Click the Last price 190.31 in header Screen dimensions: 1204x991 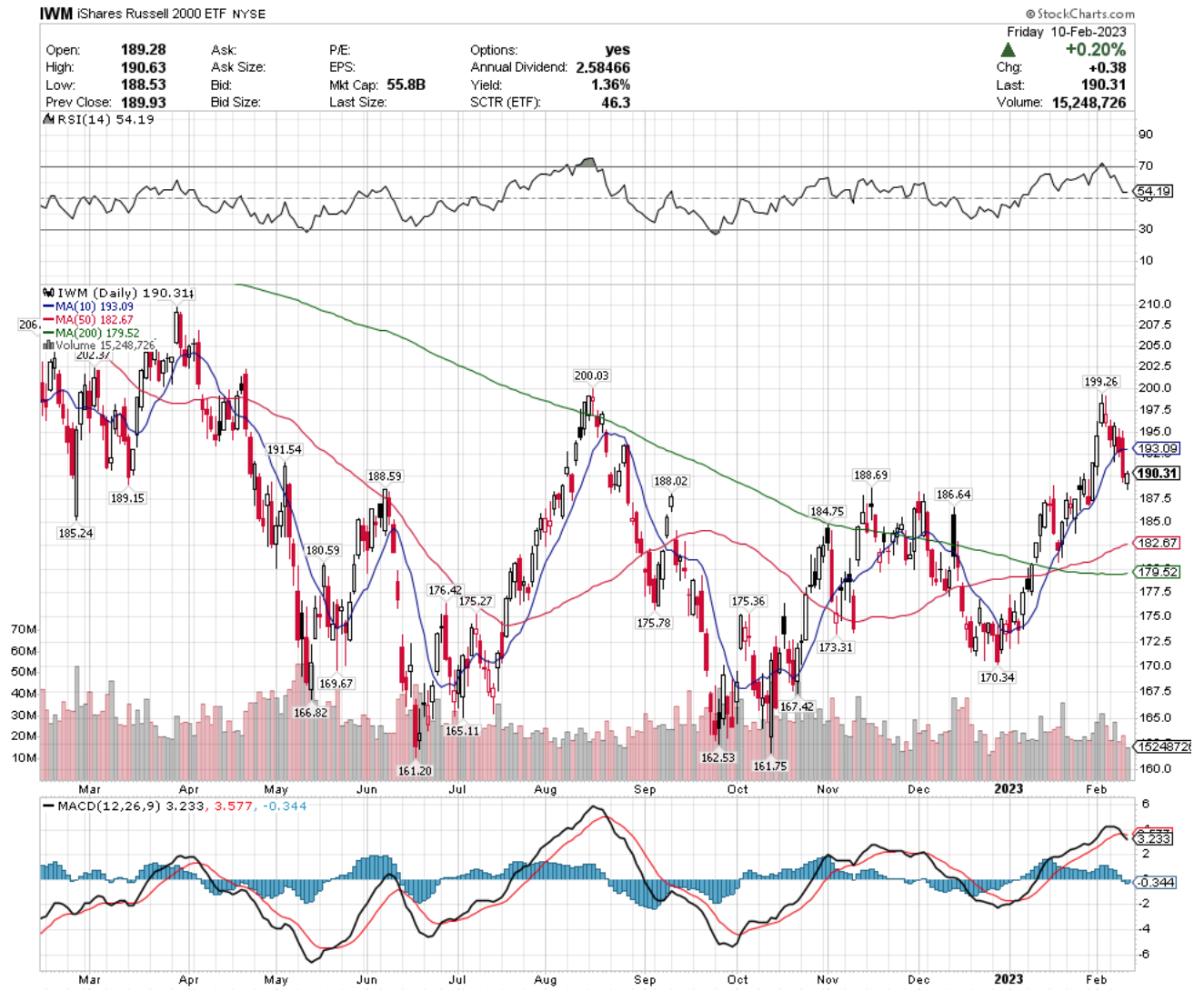pos(1104,85)
